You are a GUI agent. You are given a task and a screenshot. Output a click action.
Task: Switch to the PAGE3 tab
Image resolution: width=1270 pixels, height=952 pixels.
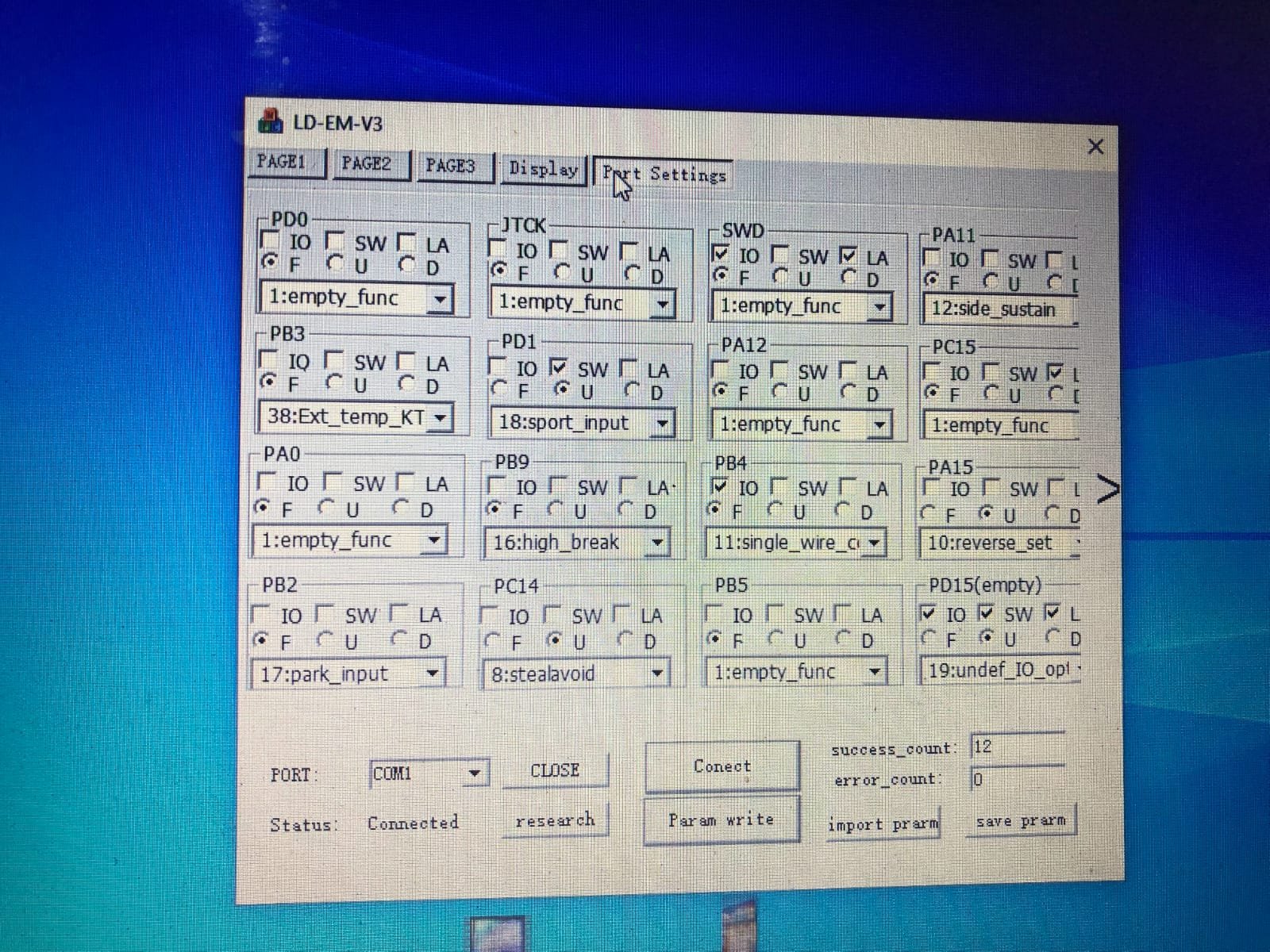[453, 167]
